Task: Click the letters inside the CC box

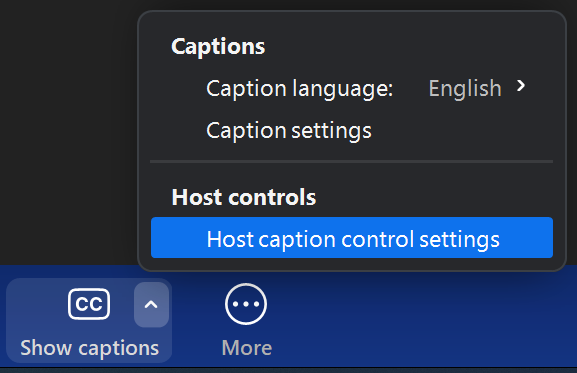Action: point(89,304)
